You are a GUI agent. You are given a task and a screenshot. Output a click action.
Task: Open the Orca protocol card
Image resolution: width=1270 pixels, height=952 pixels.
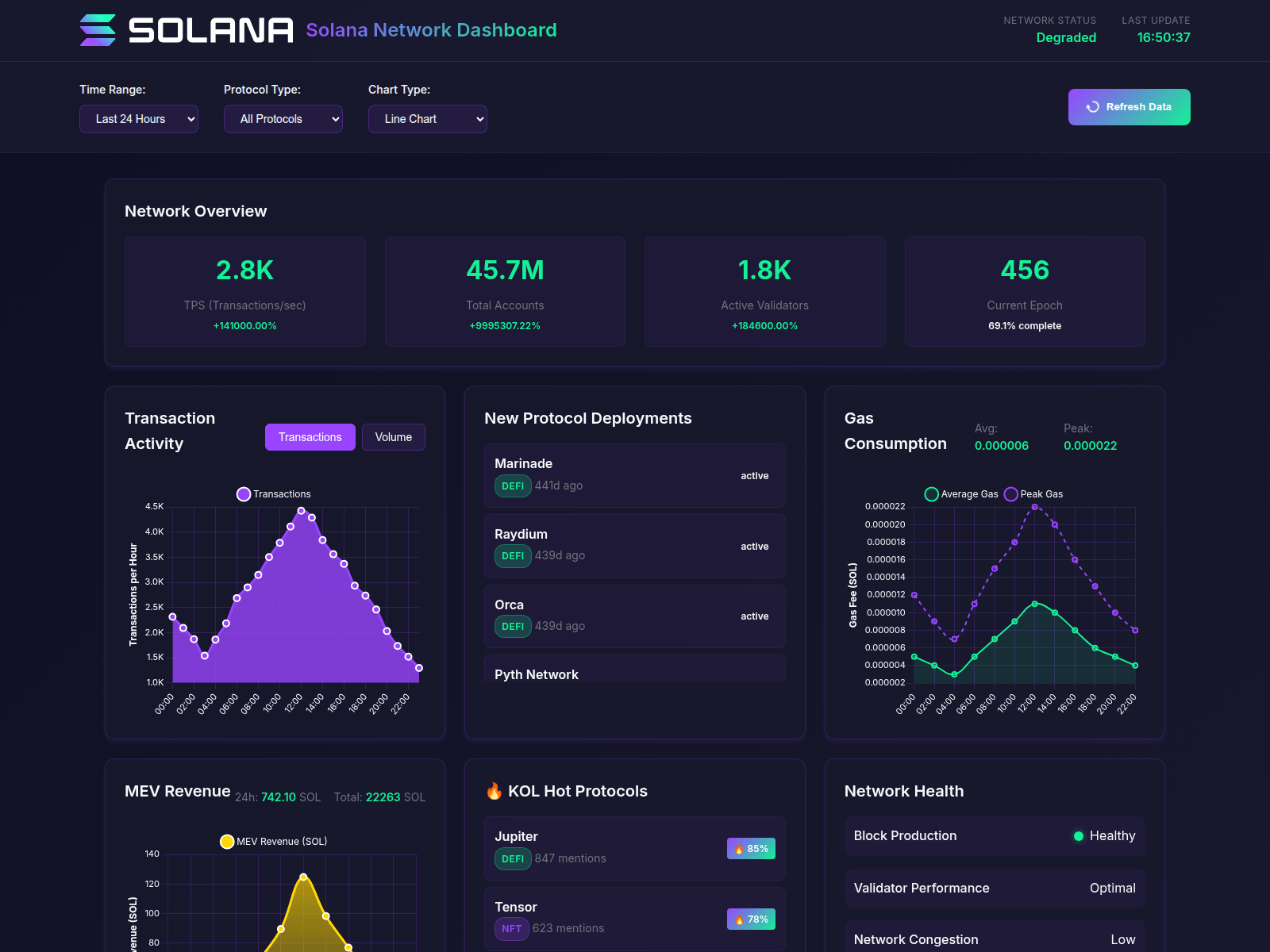[635, 616]
